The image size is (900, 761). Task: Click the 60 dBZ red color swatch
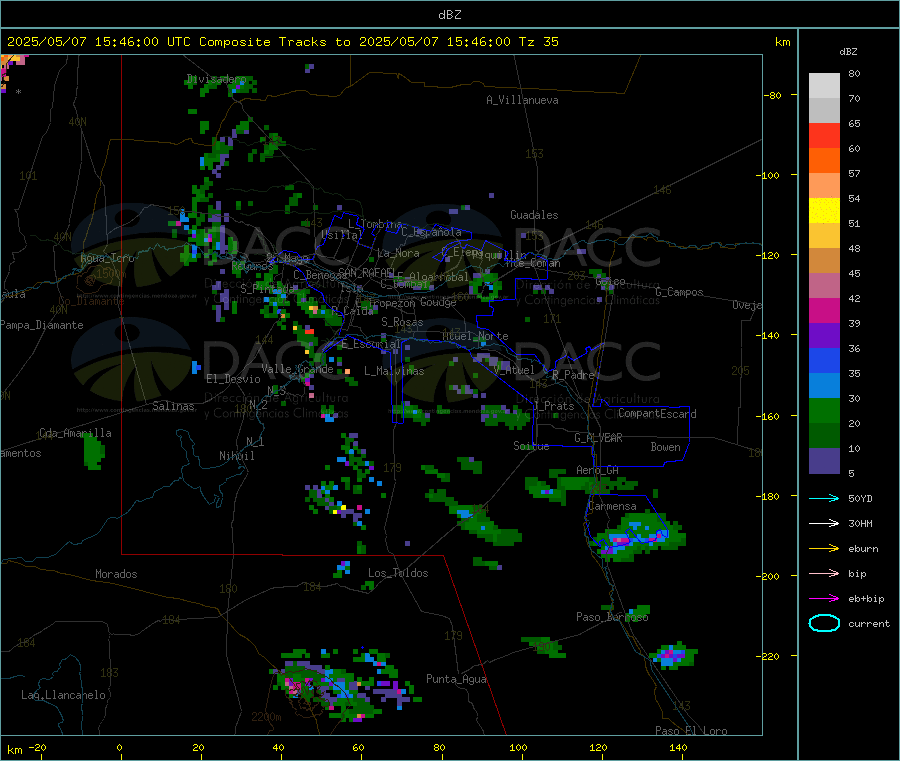[x=824, y=135]
